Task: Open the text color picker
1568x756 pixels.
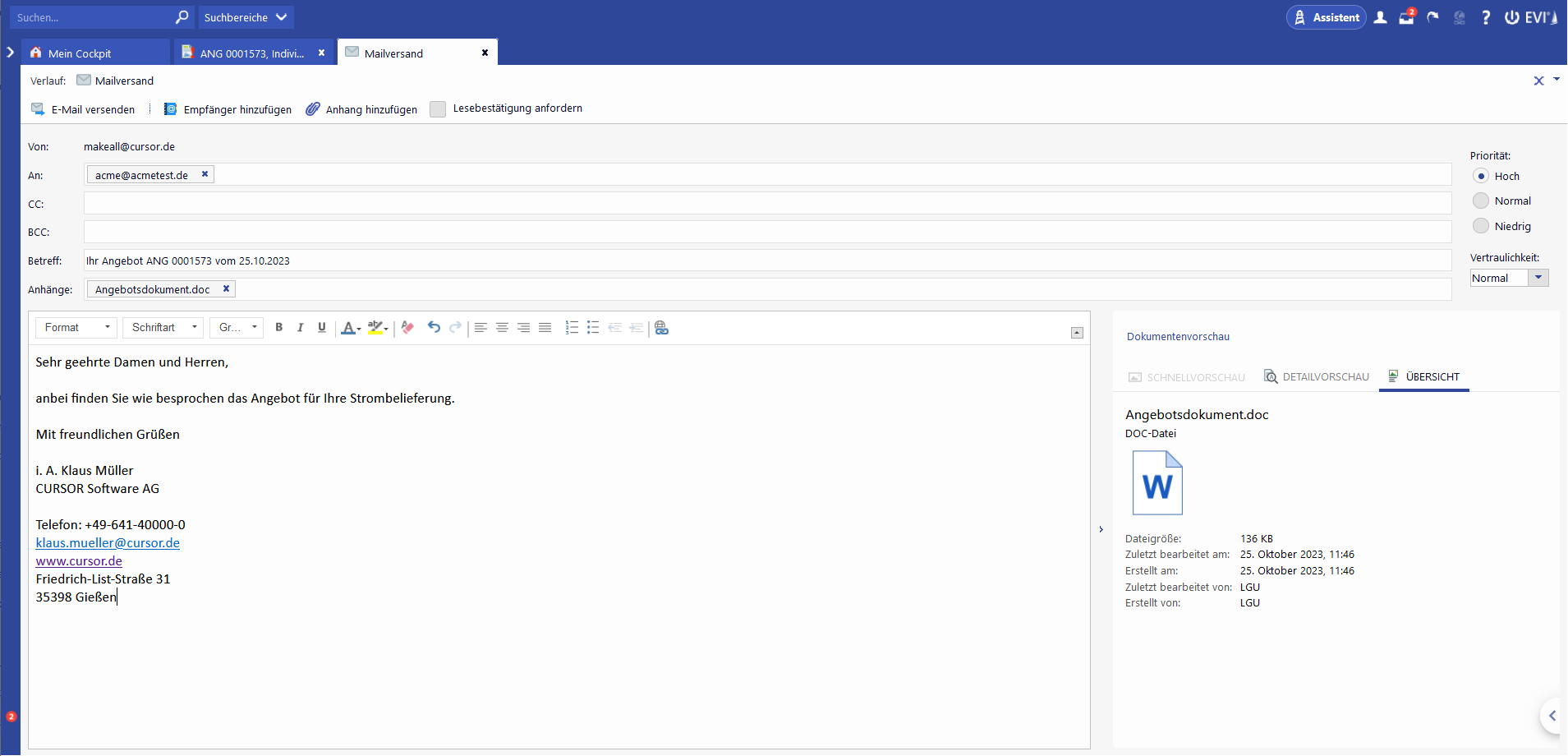Action: pos(351,328)
